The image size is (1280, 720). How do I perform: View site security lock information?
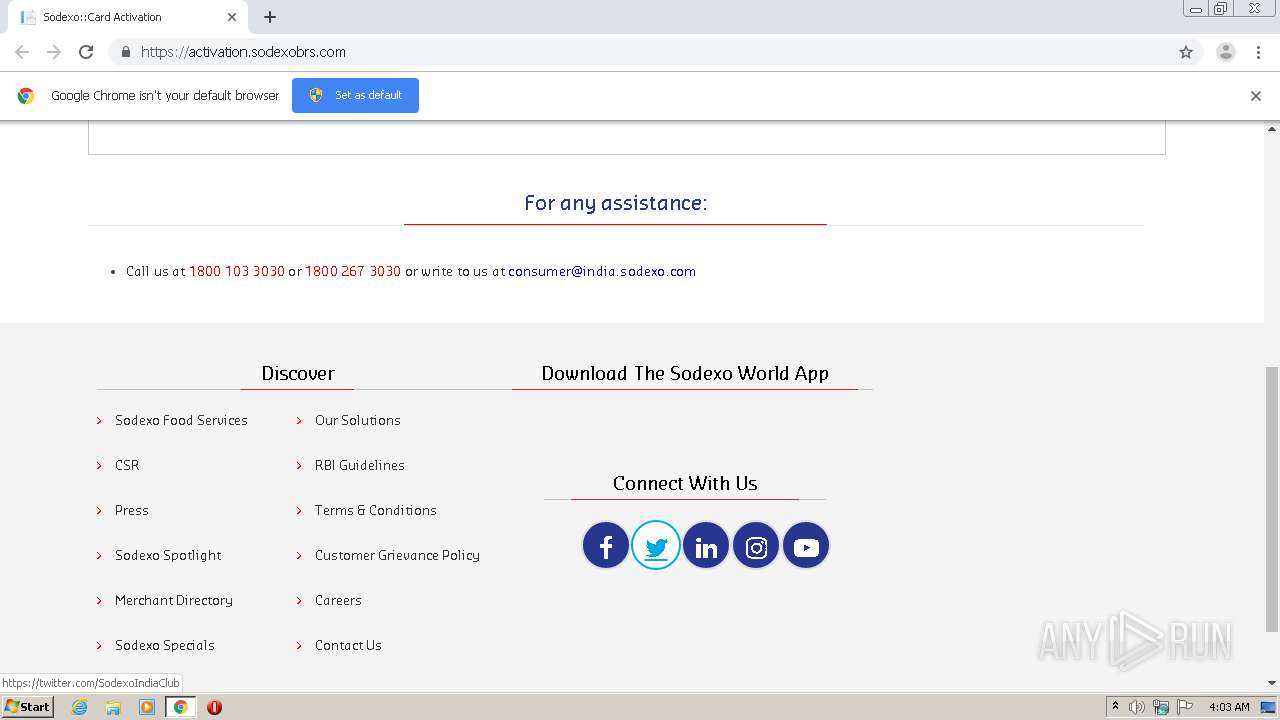[125, 52]
